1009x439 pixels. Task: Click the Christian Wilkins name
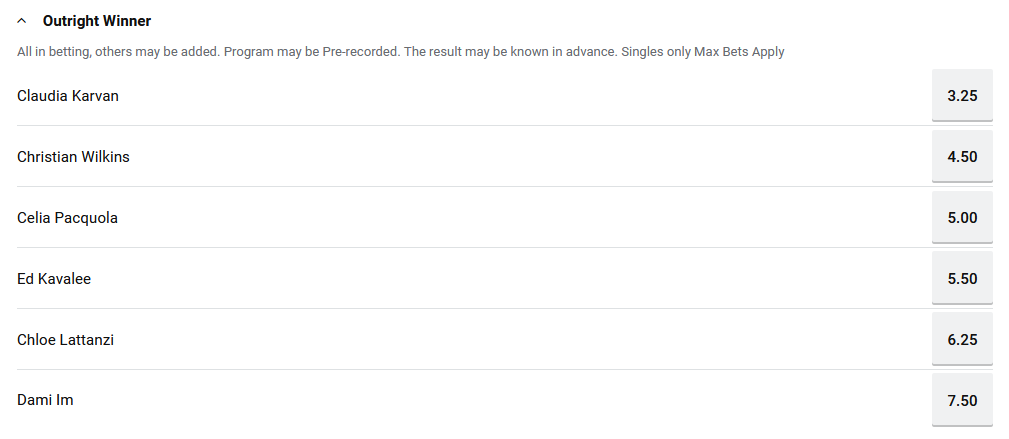[73, 157]
